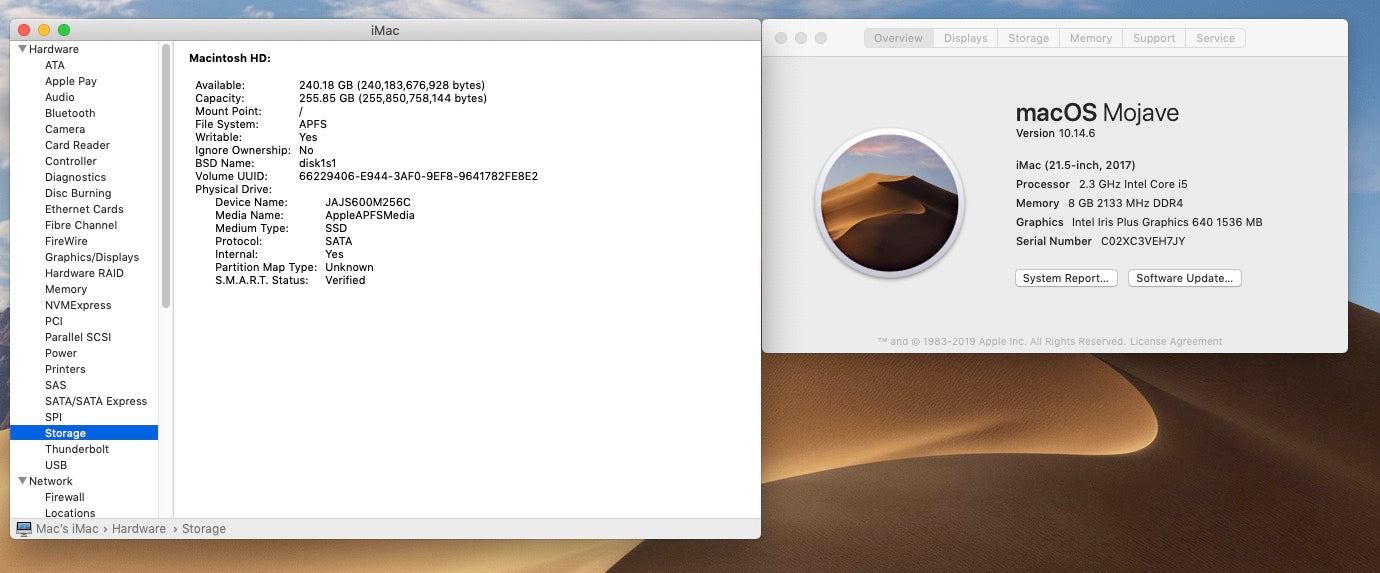This screenshot has height=573, width=1380.
Task: Select Graphics/Displays in the sidebar
Action: pos(92,257)
